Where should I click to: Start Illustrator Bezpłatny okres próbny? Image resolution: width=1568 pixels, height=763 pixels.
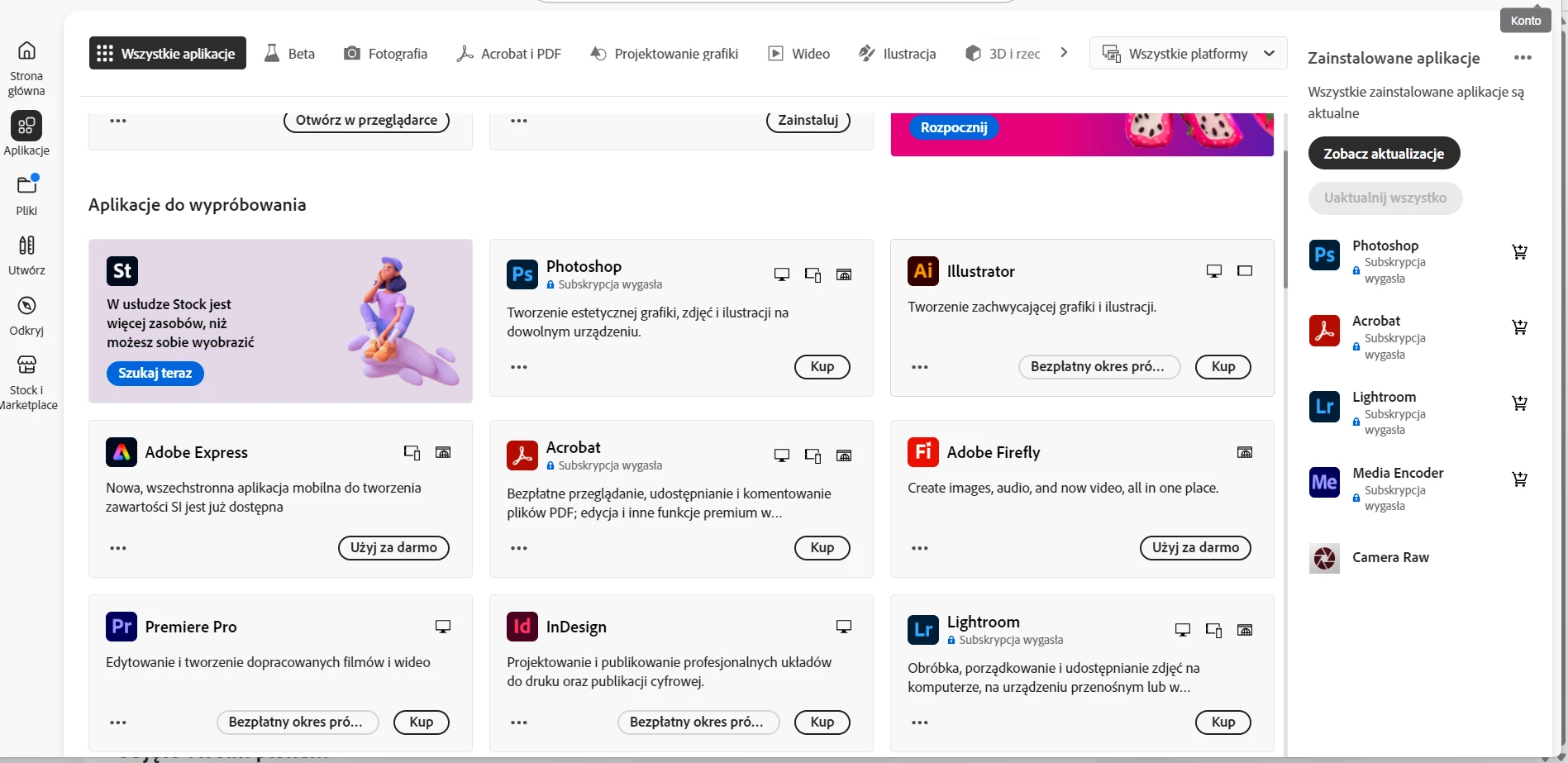pos(1099,366)
